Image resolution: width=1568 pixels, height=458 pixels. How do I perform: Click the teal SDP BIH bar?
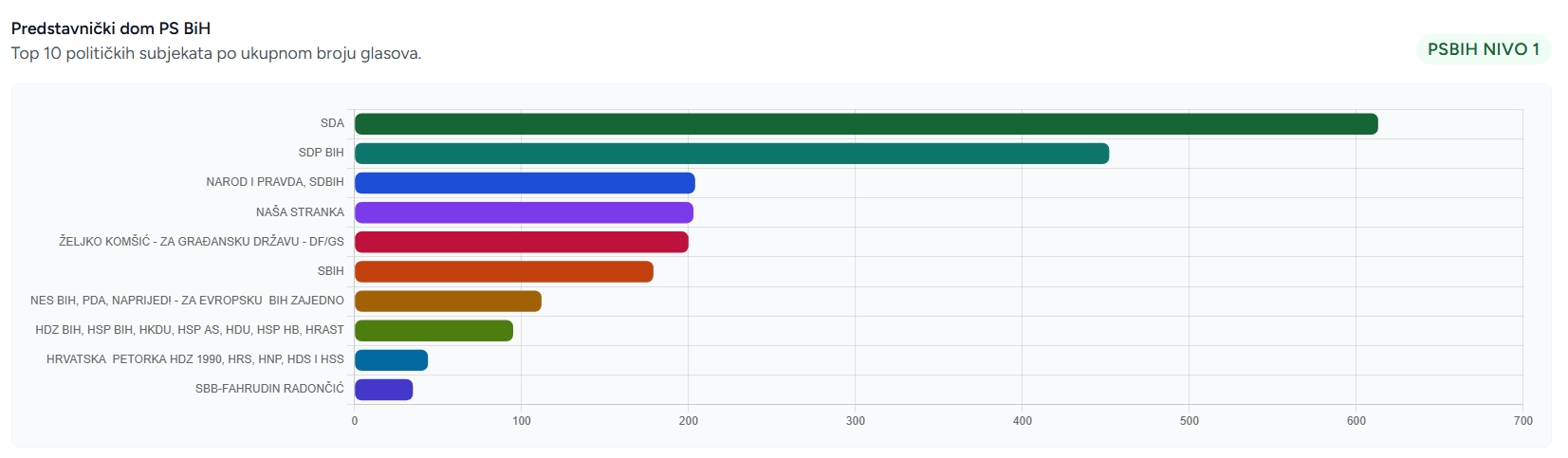click(x=731, y=154)
